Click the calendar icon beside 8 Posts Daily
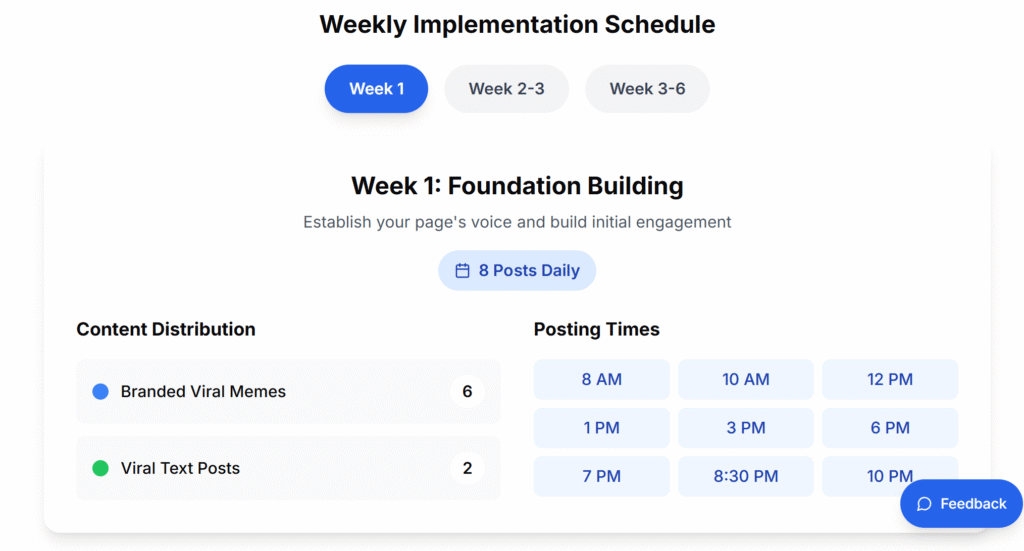This screenshot has width=1024, height=551. (462, 271)
